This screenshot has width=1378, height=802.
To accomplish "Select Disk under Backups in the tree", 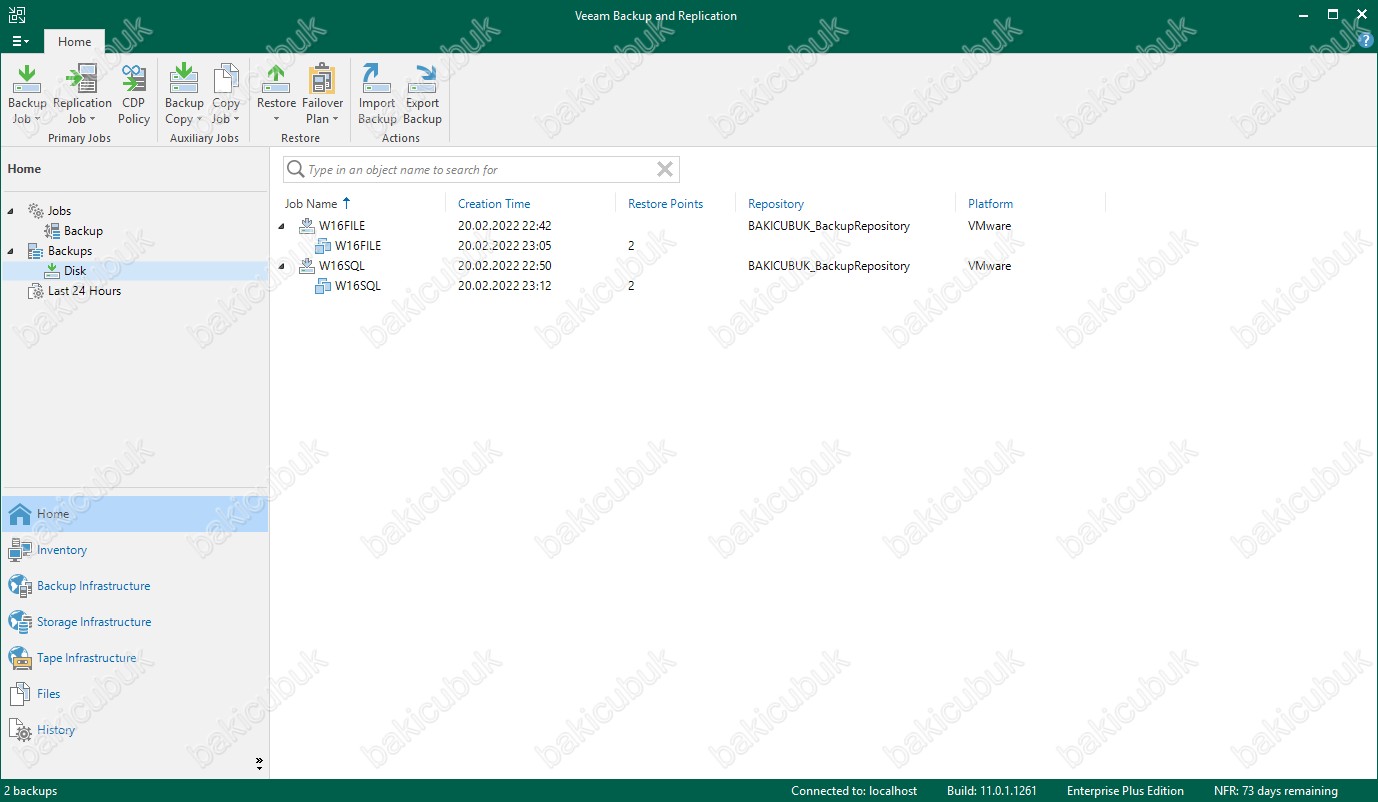I will pyautogui.click(x=75, y=271).
